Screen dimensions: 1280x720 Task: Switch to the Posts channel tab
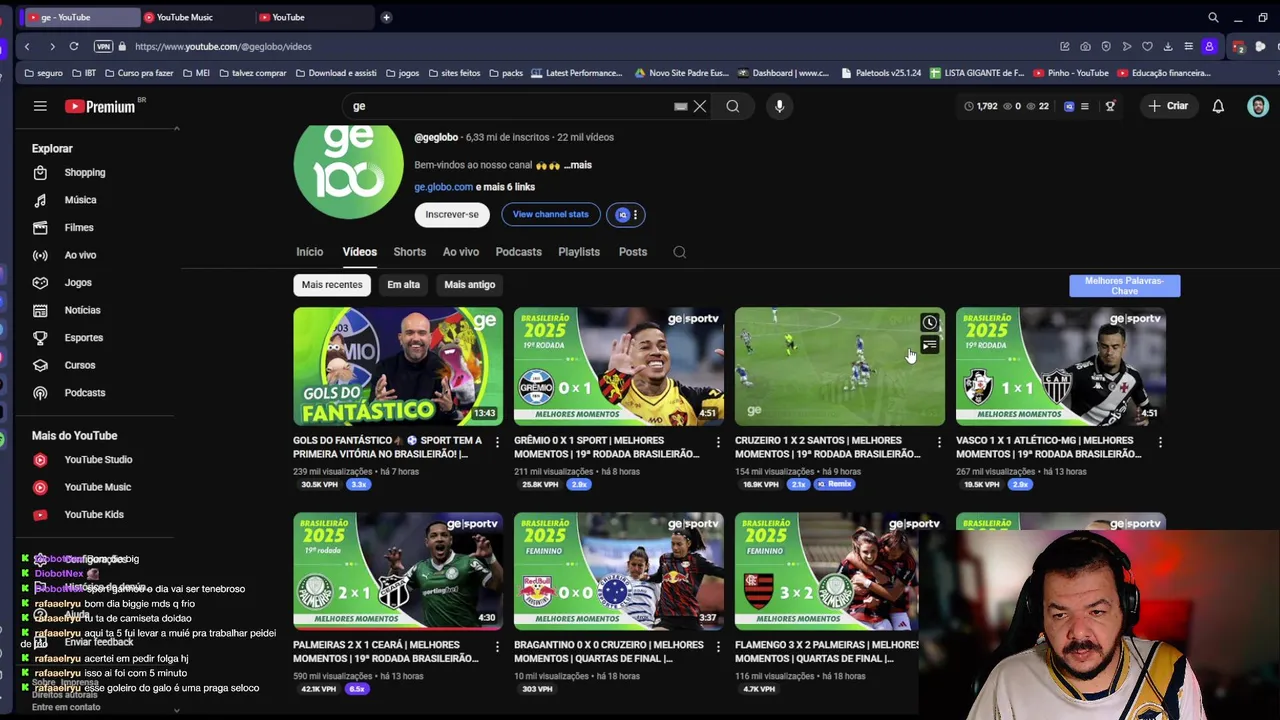point(633,252)
